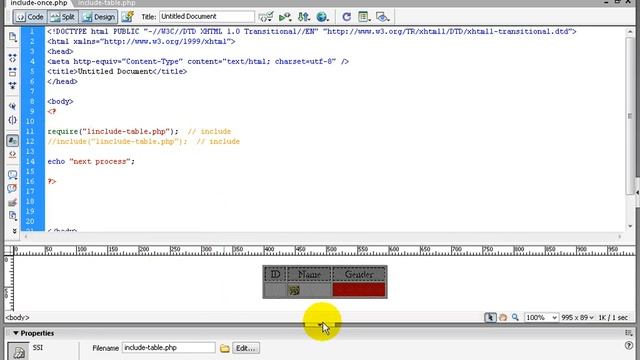Click the SSI include icon in Properties

click(18, 352)
